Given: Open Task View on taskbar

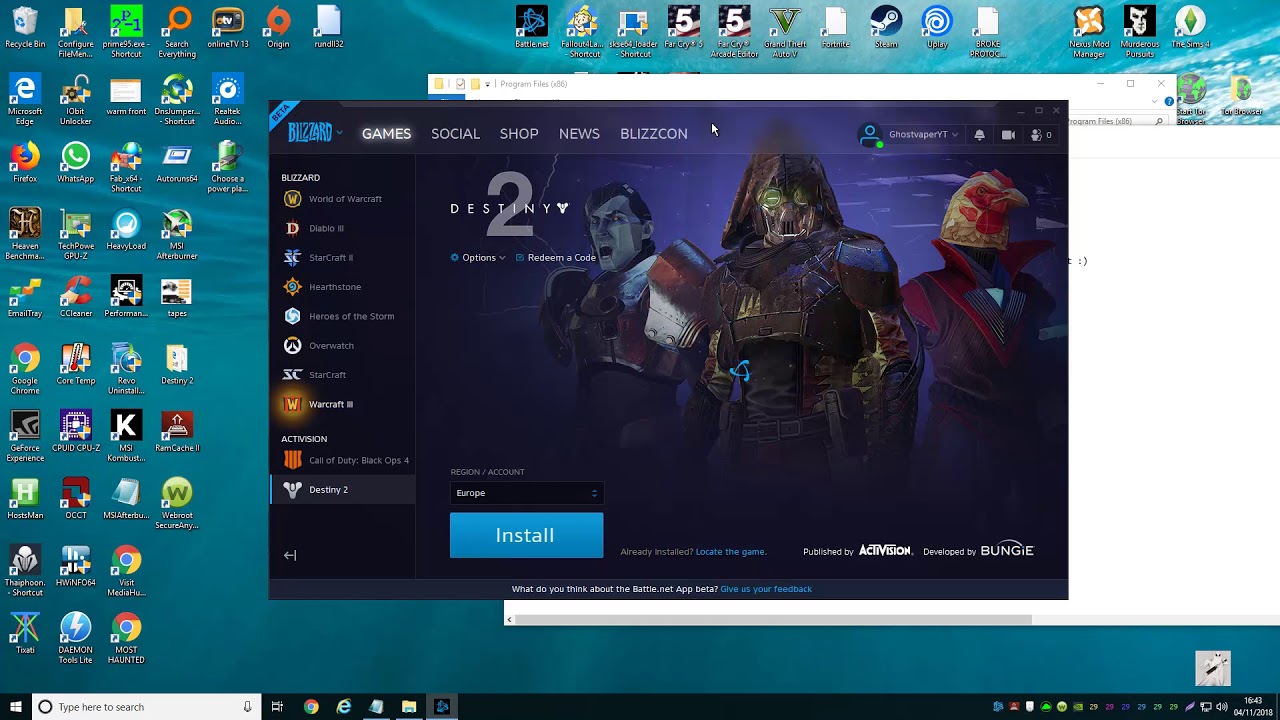Looking at the screenshot, I should click(277, 707).
